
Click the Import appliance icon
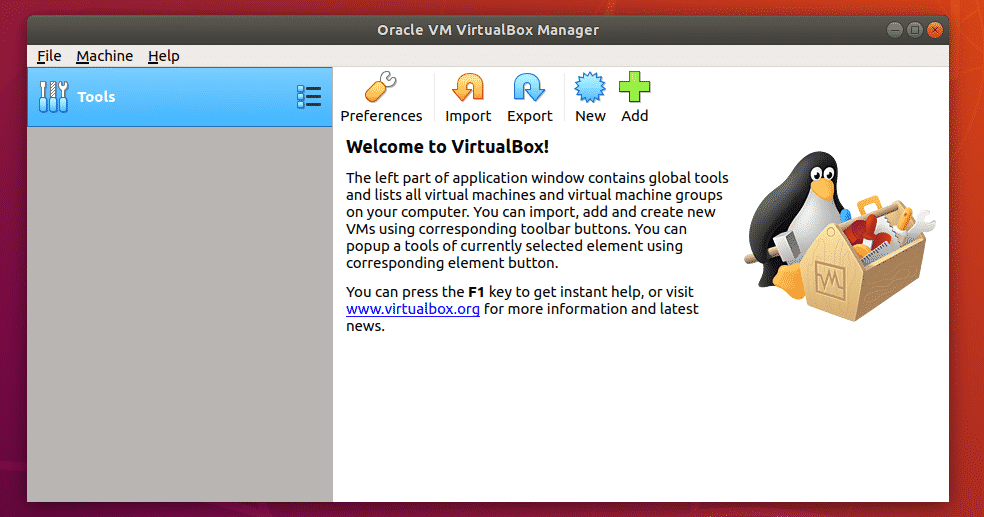[468, 87]
